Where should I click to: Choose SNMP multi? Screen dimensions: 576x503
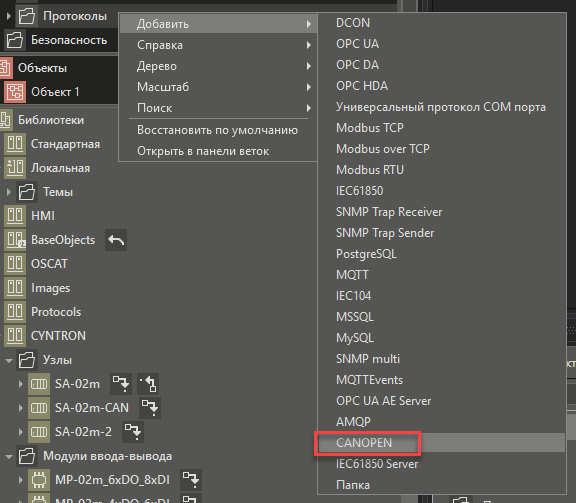(x=442, y=359)
